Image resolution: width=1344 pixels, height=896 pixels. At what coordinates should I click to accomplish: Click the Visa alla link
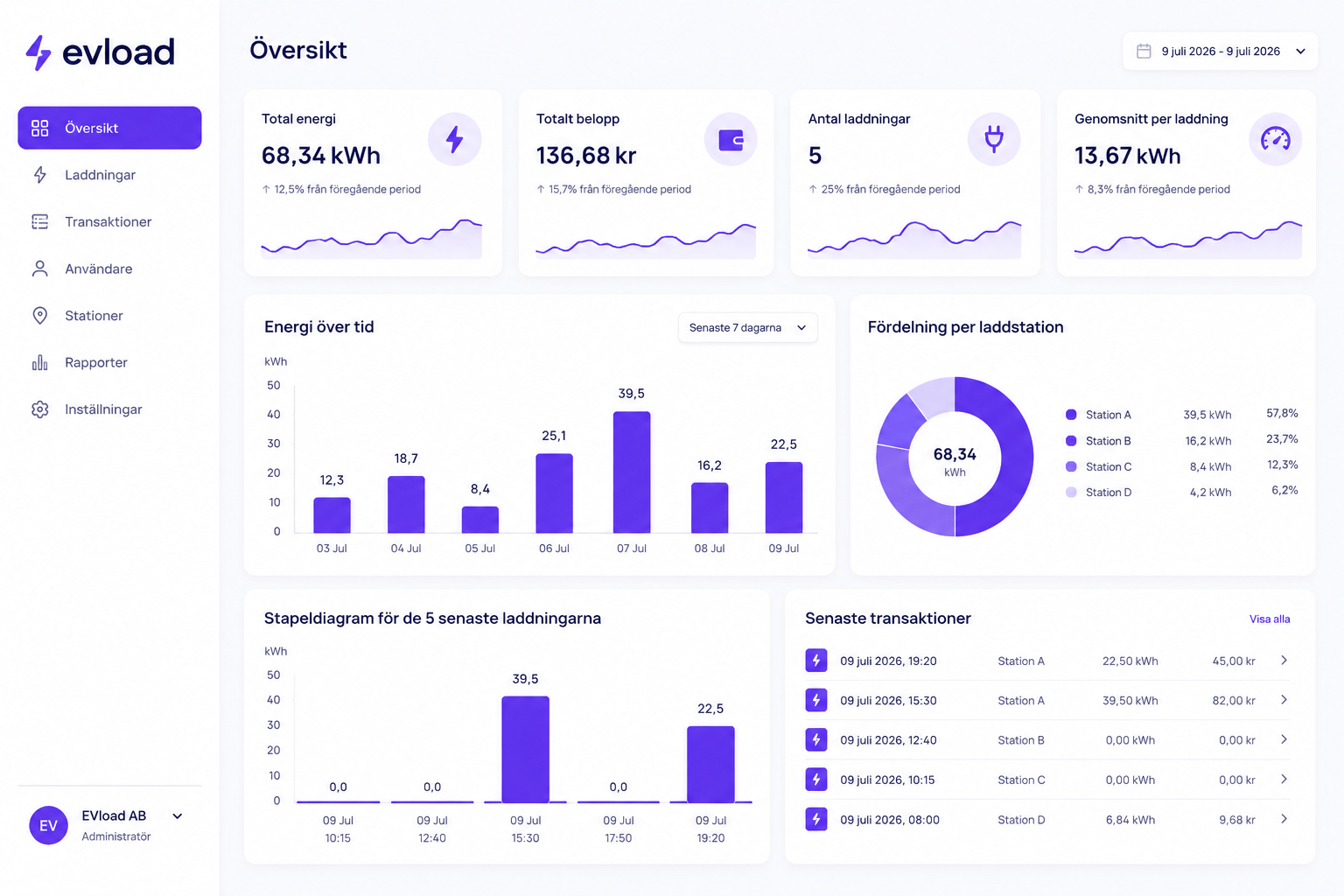pyautogui.click(x=1270, y=619)
